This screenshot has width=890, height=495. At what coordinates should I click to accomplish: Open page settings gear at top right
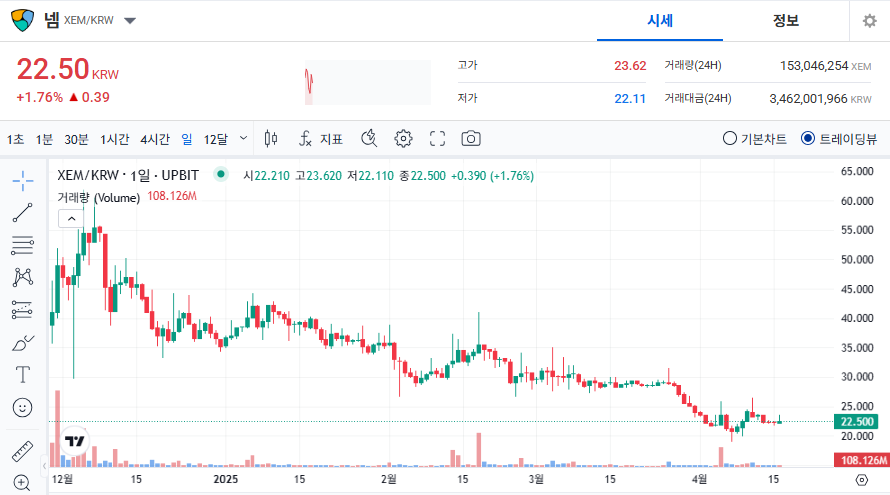pyautogui.click(x=870, y=21)
